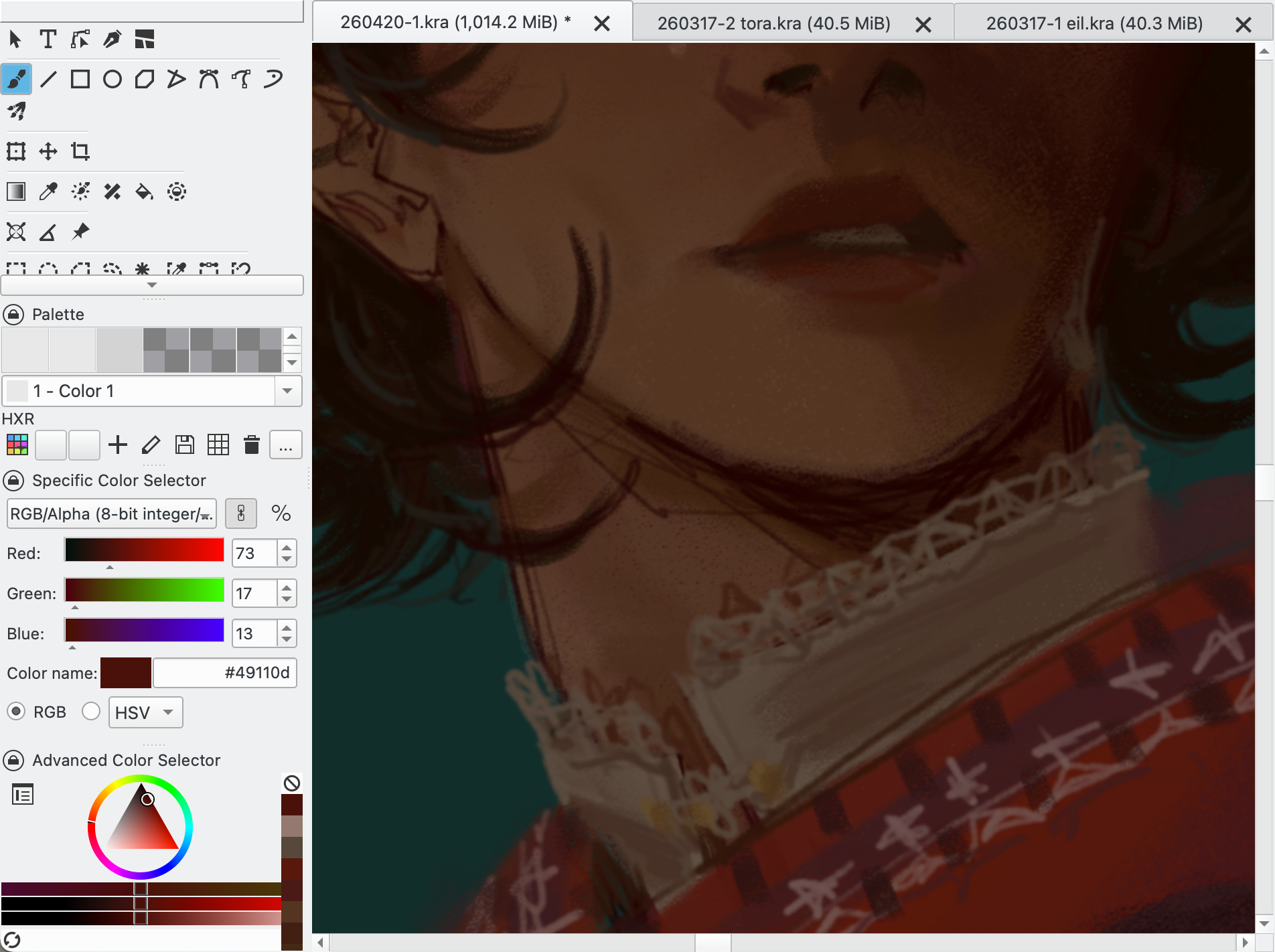Select the Reference Images pin tool

pos(80,232)
